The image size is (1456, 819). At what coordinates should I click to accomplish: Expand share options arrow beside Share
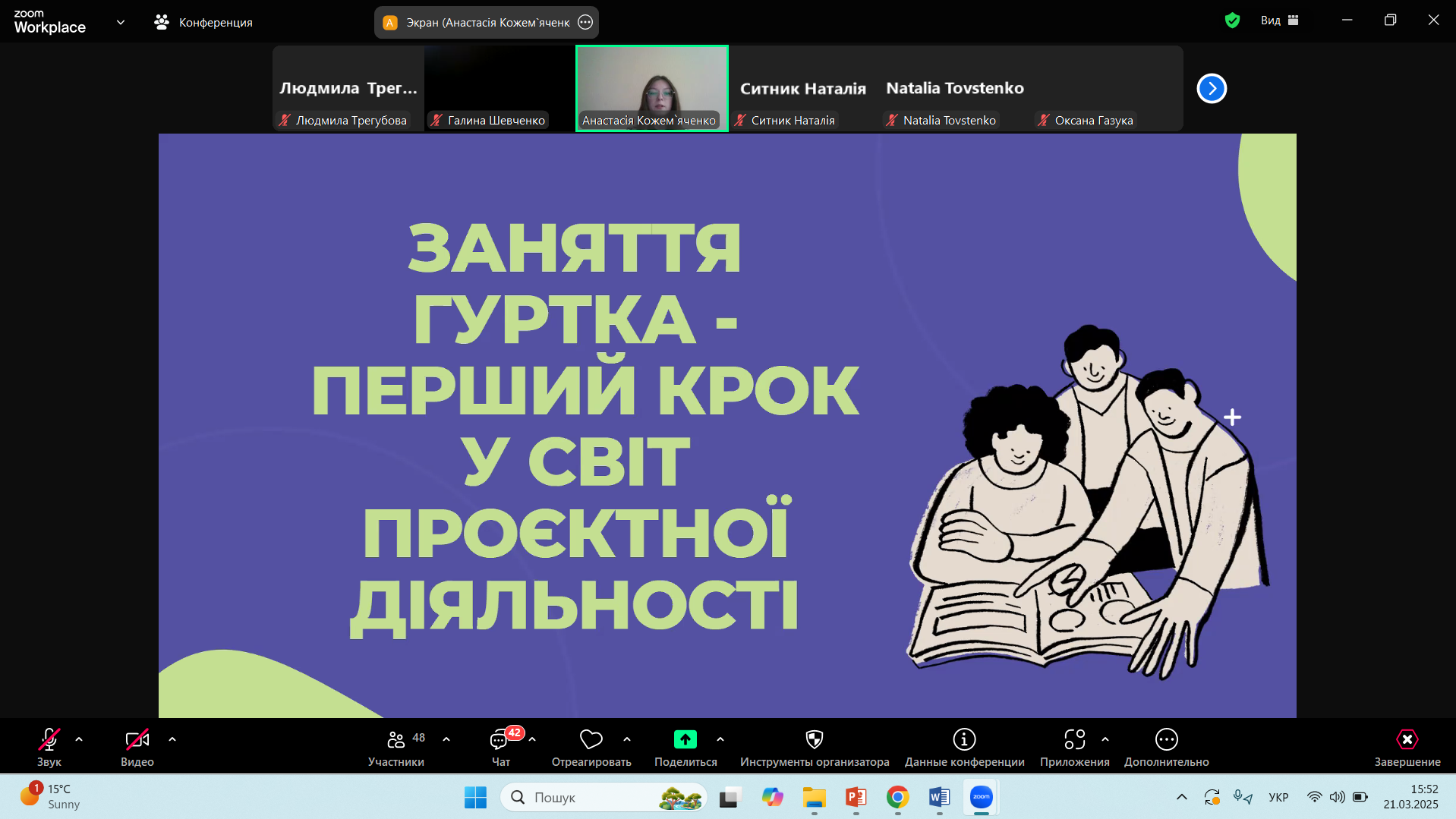(x=720, y=739)
